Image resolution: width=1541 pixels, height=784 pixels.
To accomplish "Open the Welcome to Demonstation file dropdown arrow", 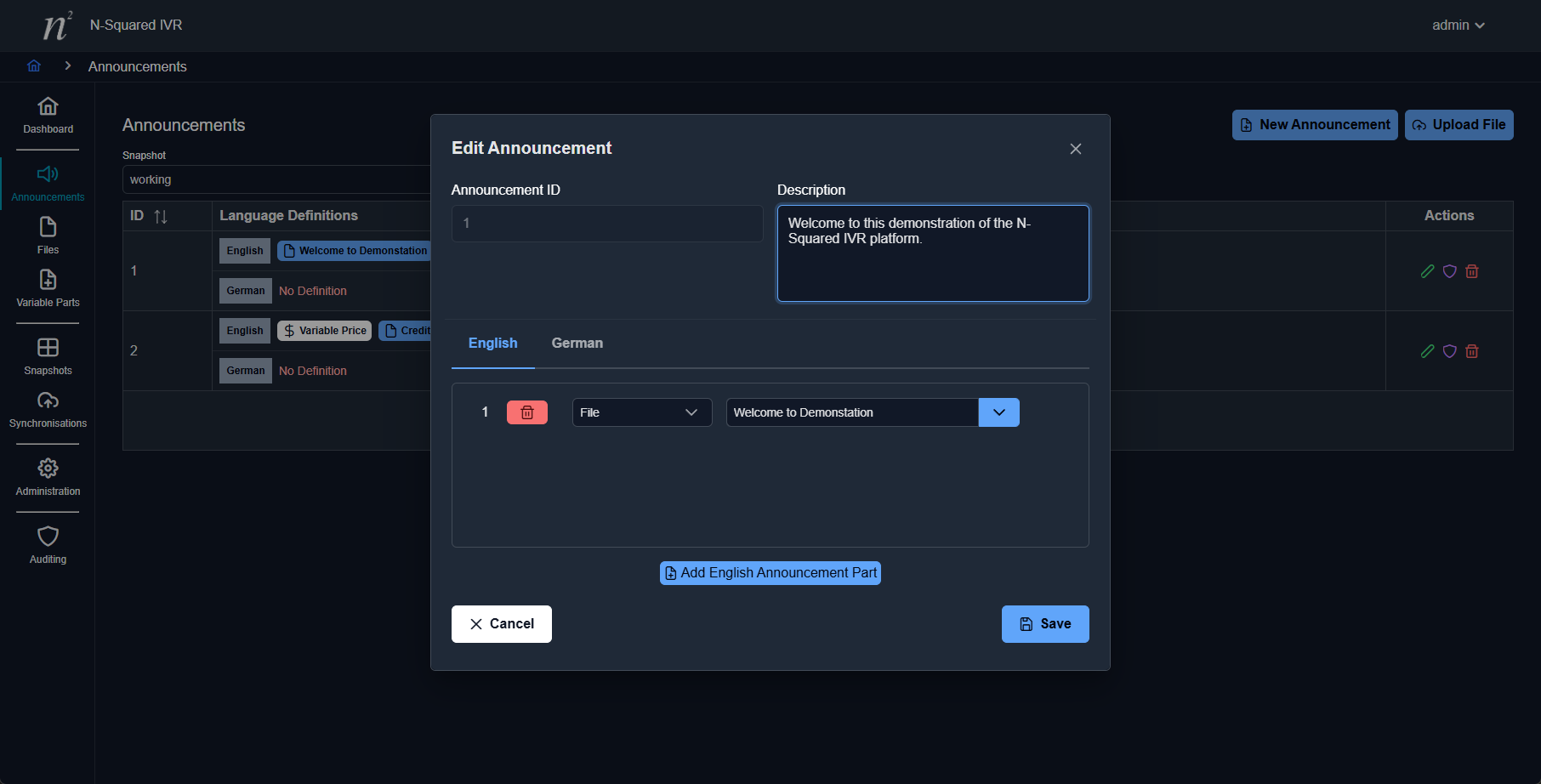I will tap(998, 412).
